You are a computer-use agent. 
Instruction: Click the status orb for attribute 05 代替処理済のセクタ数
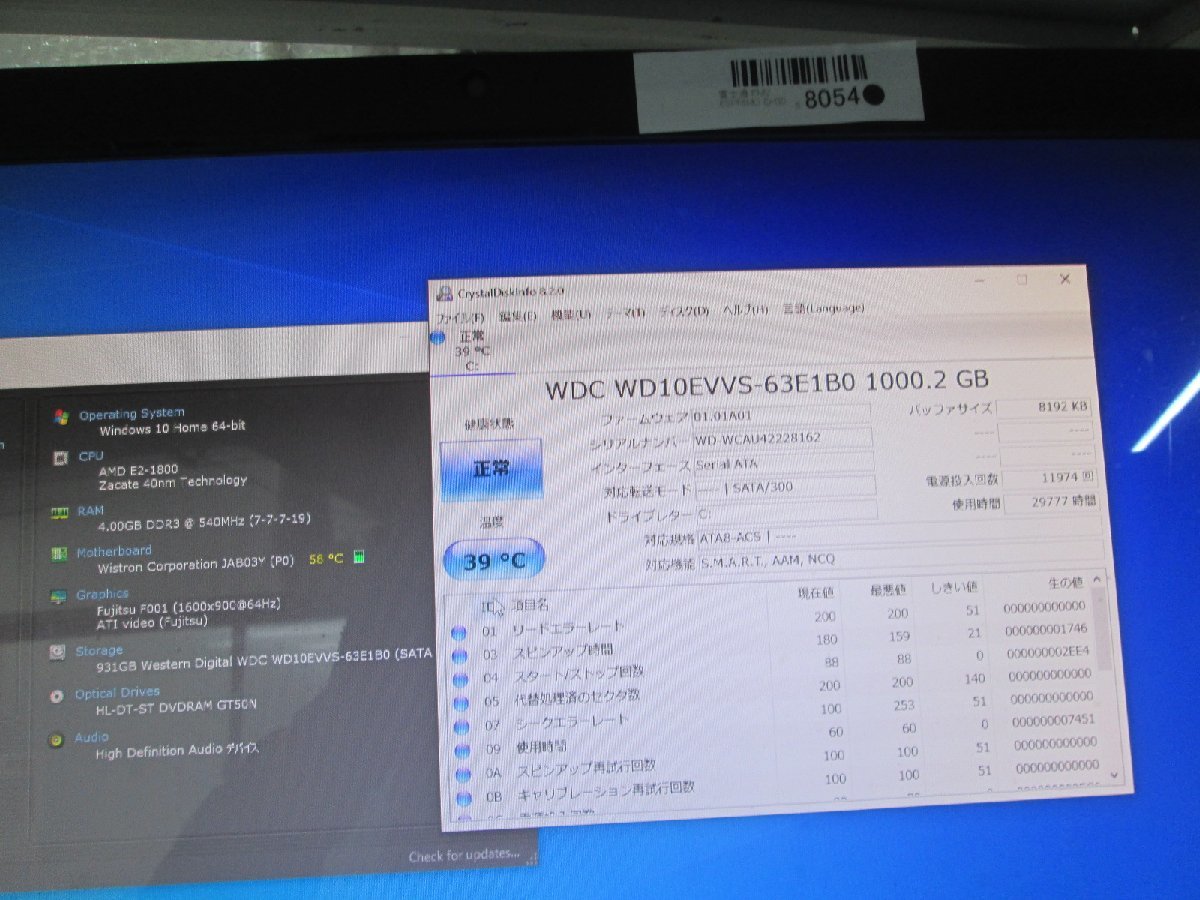461,703
